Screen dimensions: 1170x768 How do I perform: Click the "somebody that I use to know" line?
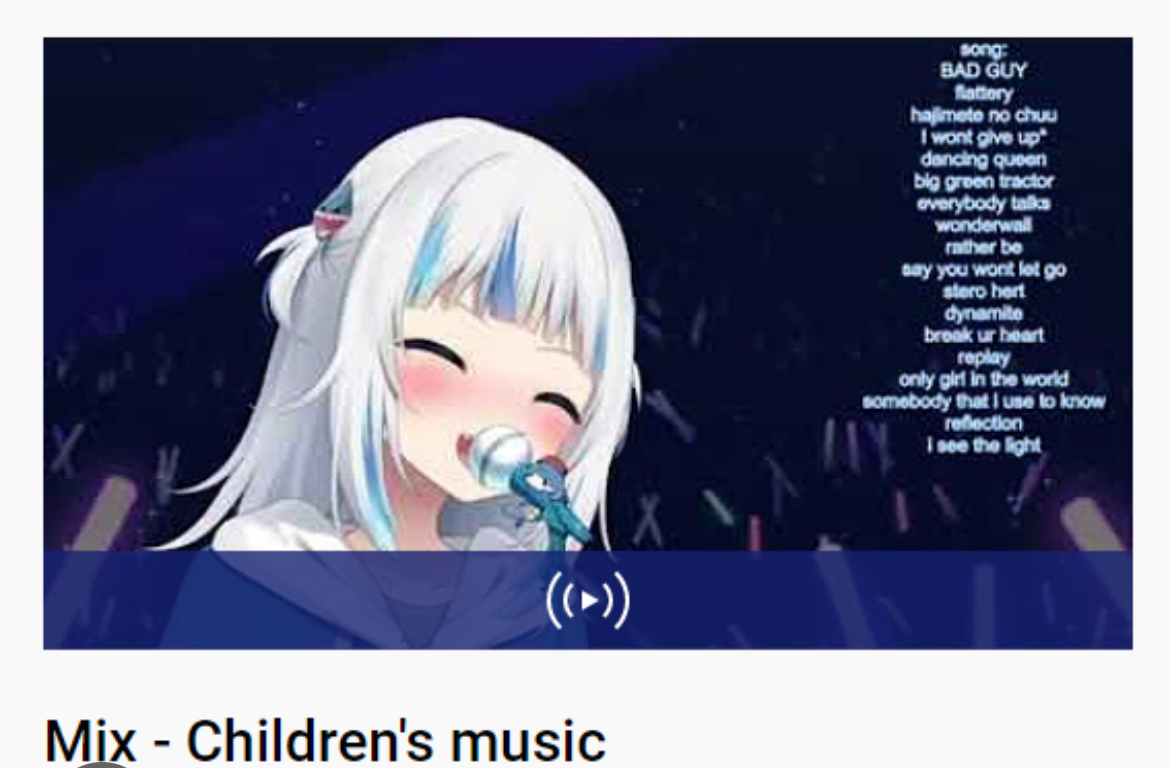click(983, 402)
